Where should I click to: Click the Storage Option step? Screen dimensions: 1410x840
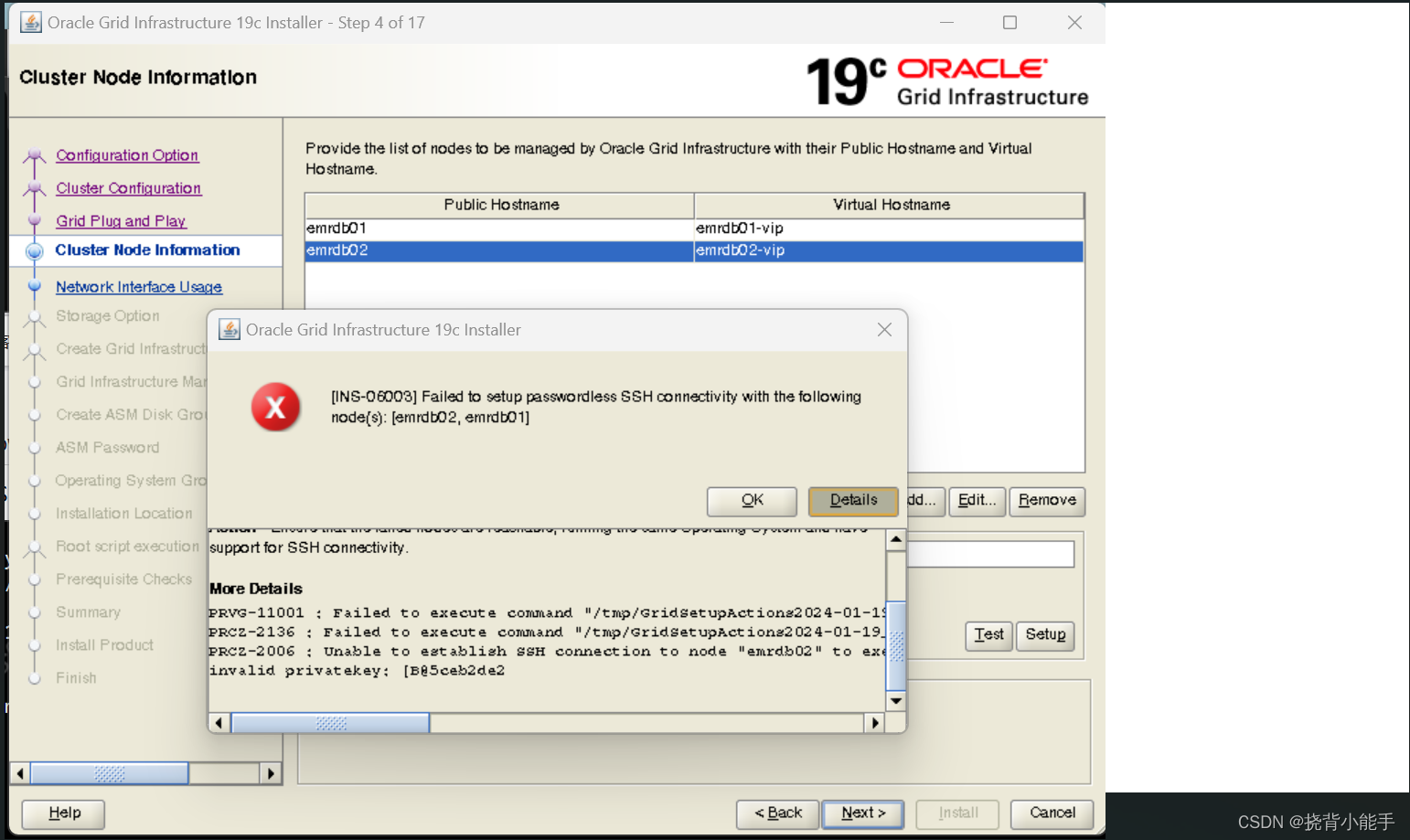click(107, 316)
